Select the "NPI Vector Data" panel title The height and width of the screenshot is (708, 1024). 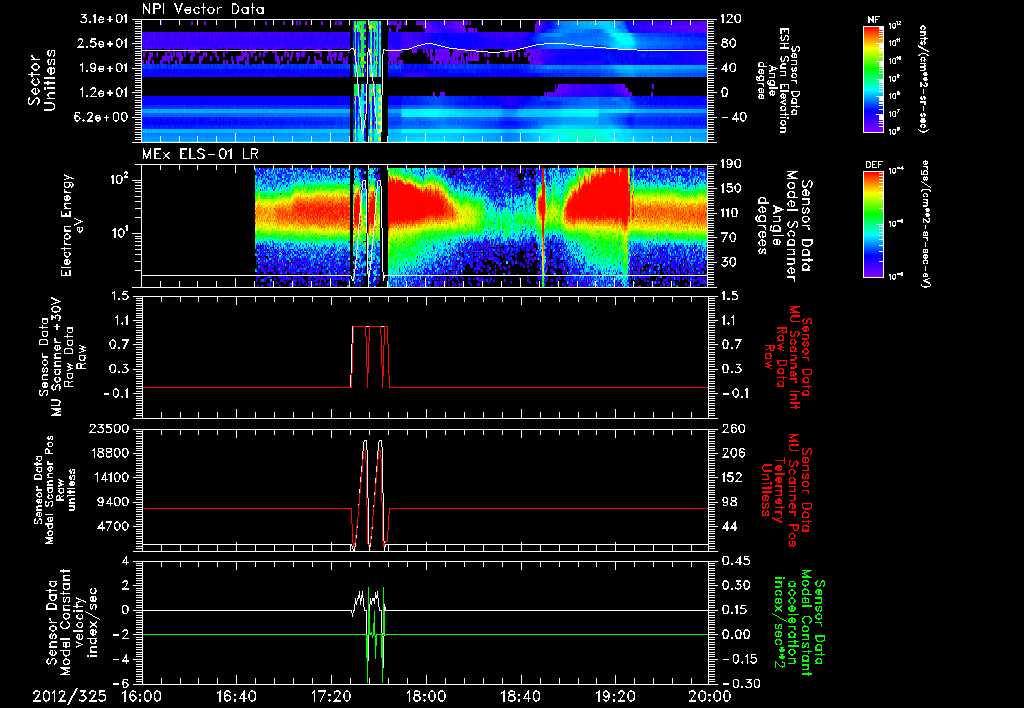tap(203, 9)
